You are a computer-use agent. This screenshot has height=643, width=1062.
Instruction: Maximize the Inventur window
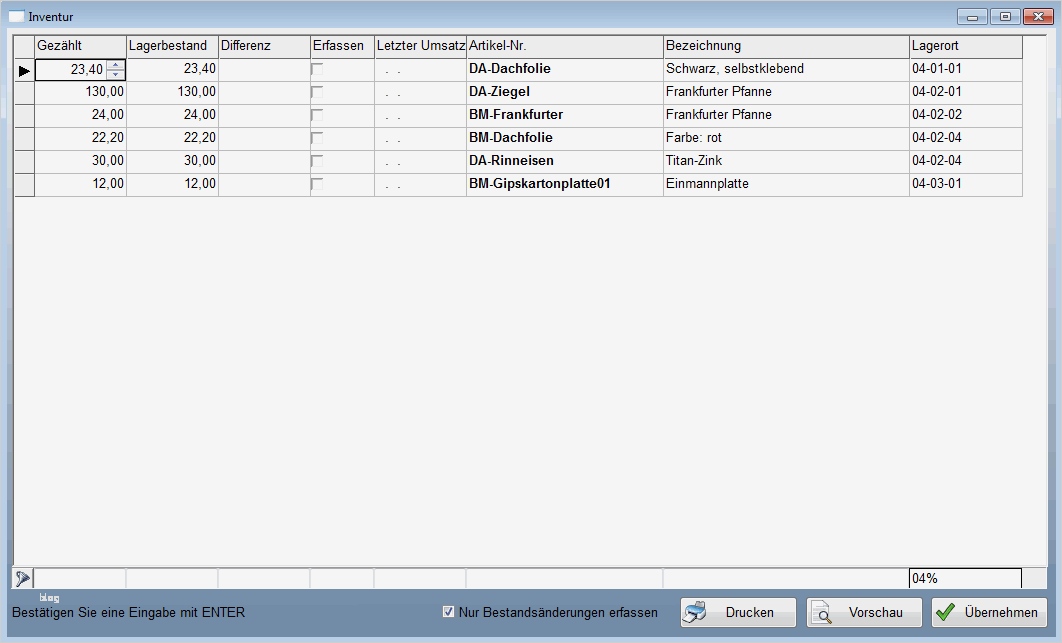[1005, 17]
